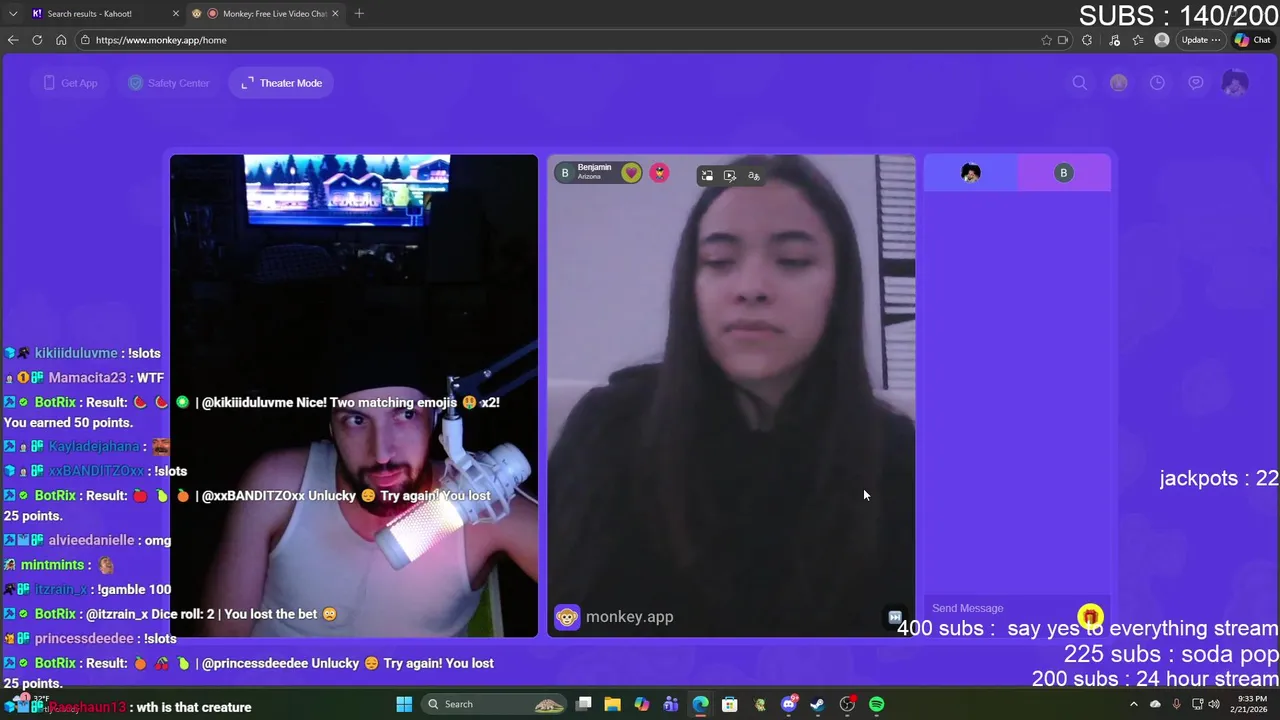The height and width of the screenshot is (720, 1280).
Task: Click the site info lock icon
Action: tap(86, 40)
